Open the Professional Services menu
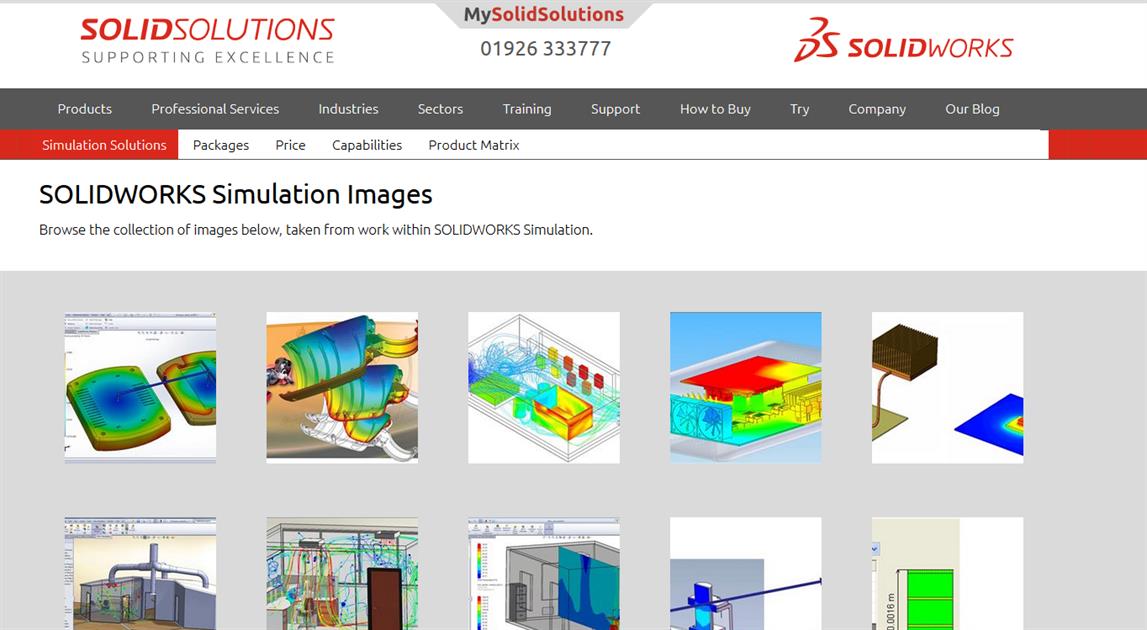Image resolution: width=1147 pixels, height=630 pixels. pos(215,109)
